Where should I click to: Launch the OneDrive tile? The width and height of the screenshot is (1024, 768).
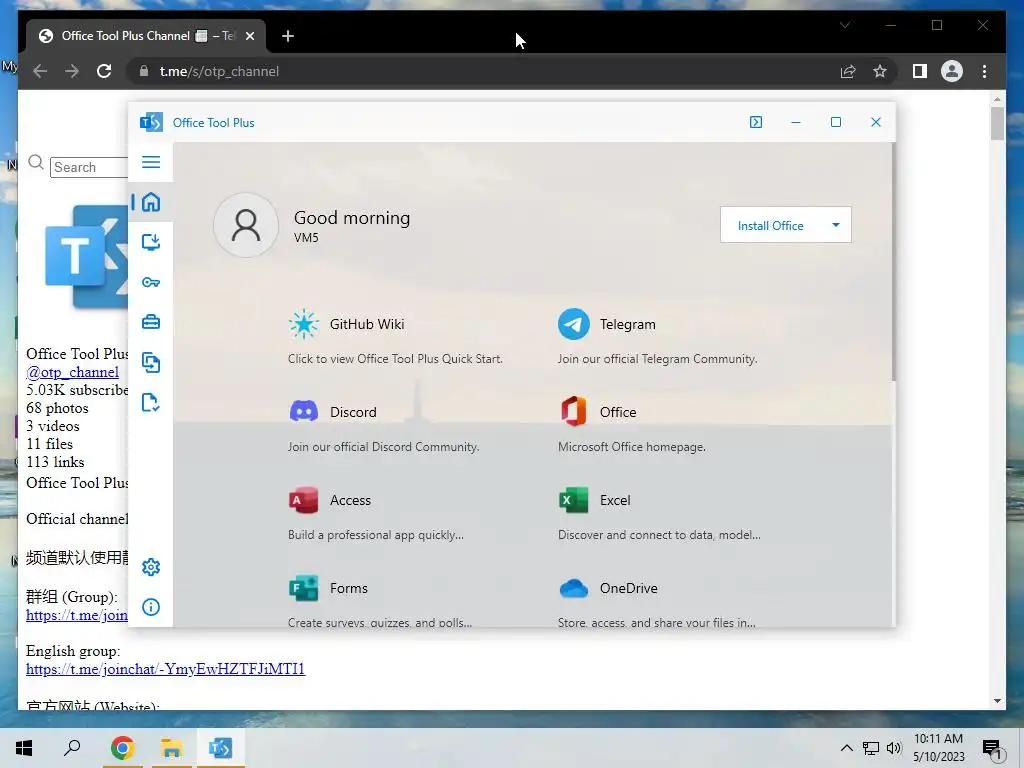point(657,600)
